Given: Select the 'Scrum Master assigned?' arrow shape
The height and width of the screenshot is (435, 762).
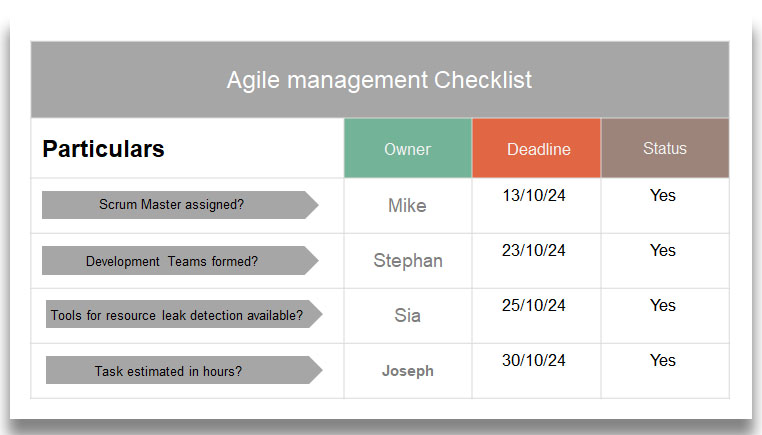Looking at the screenshot, I should click(x=172, y=205).
